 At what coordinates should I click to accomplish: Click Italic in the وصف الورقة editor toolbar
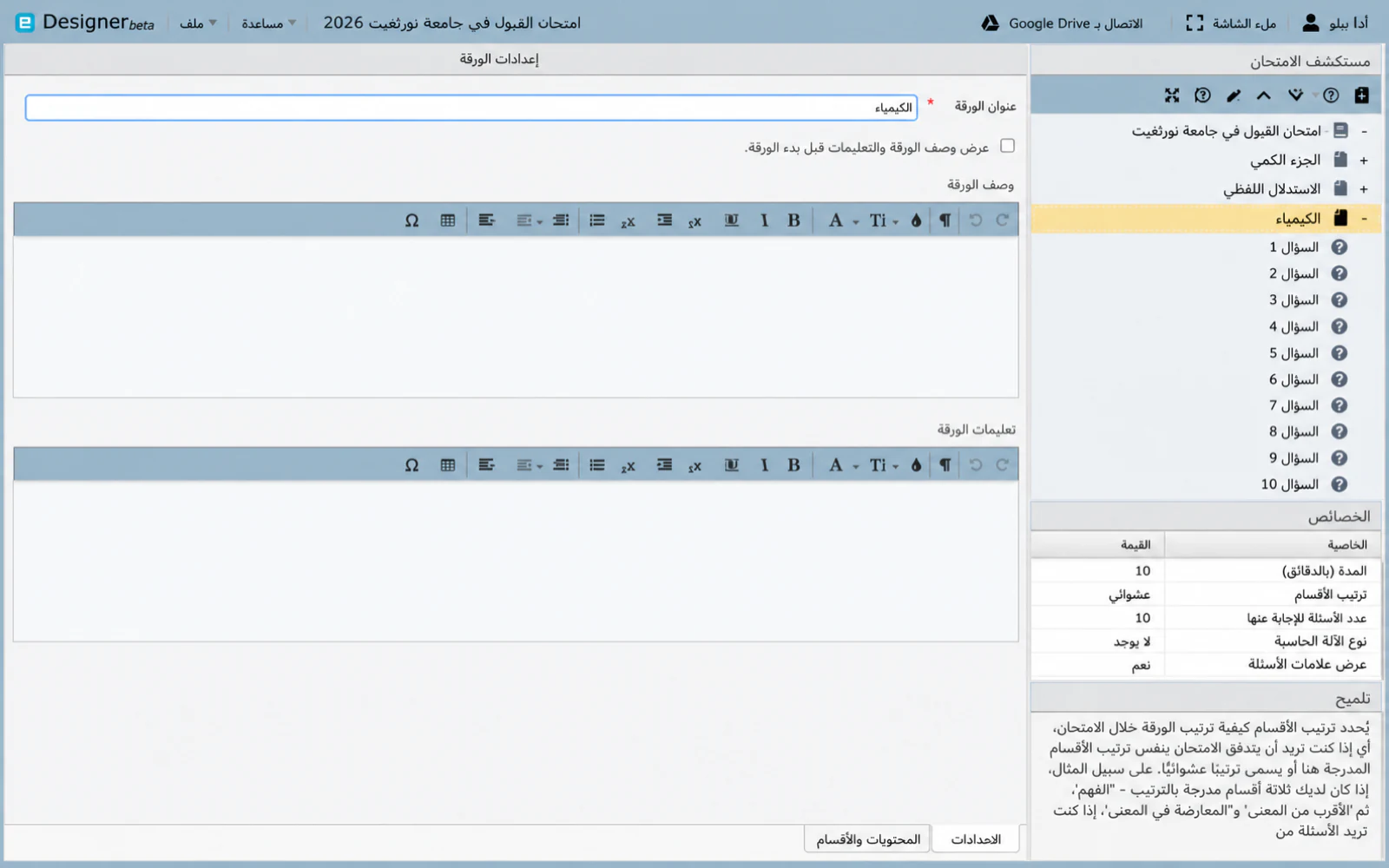coord(764,220)
